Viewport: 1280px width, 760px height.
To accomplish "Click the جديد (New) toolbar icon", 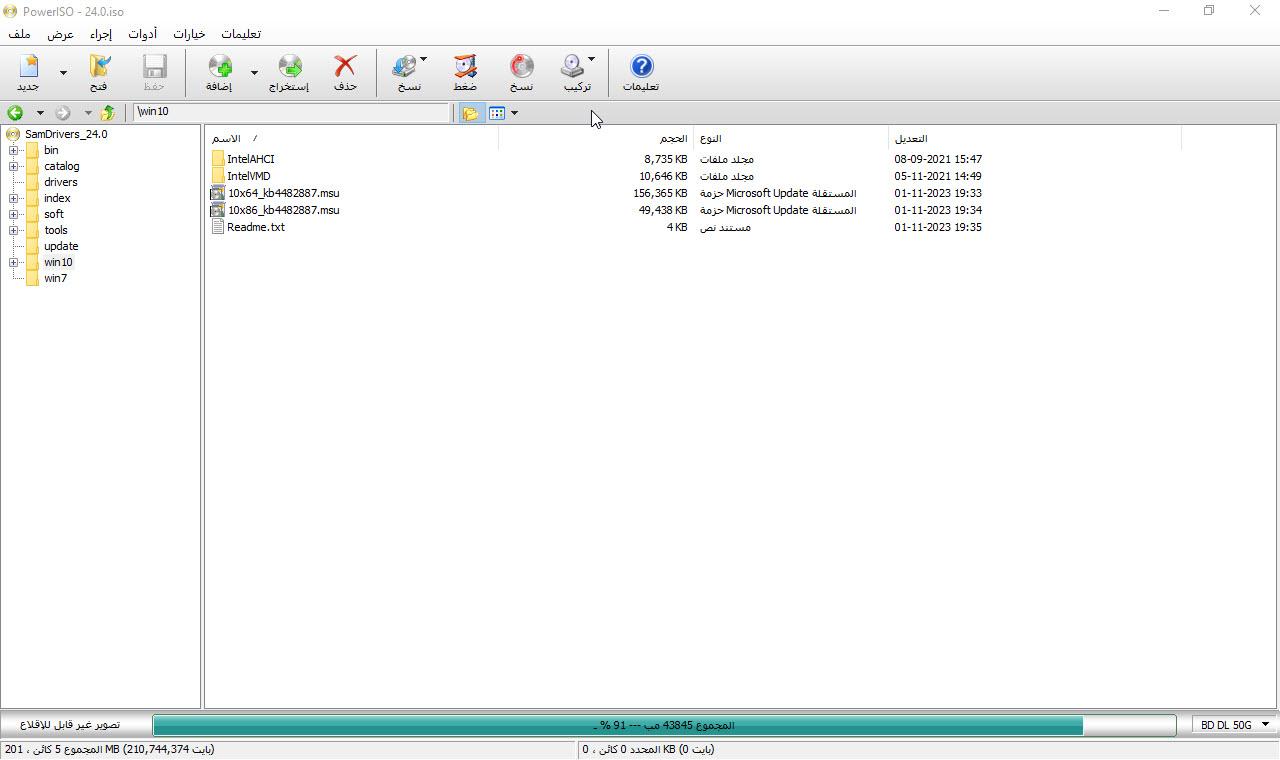I will pyautogui.click(x=28, y=67).
